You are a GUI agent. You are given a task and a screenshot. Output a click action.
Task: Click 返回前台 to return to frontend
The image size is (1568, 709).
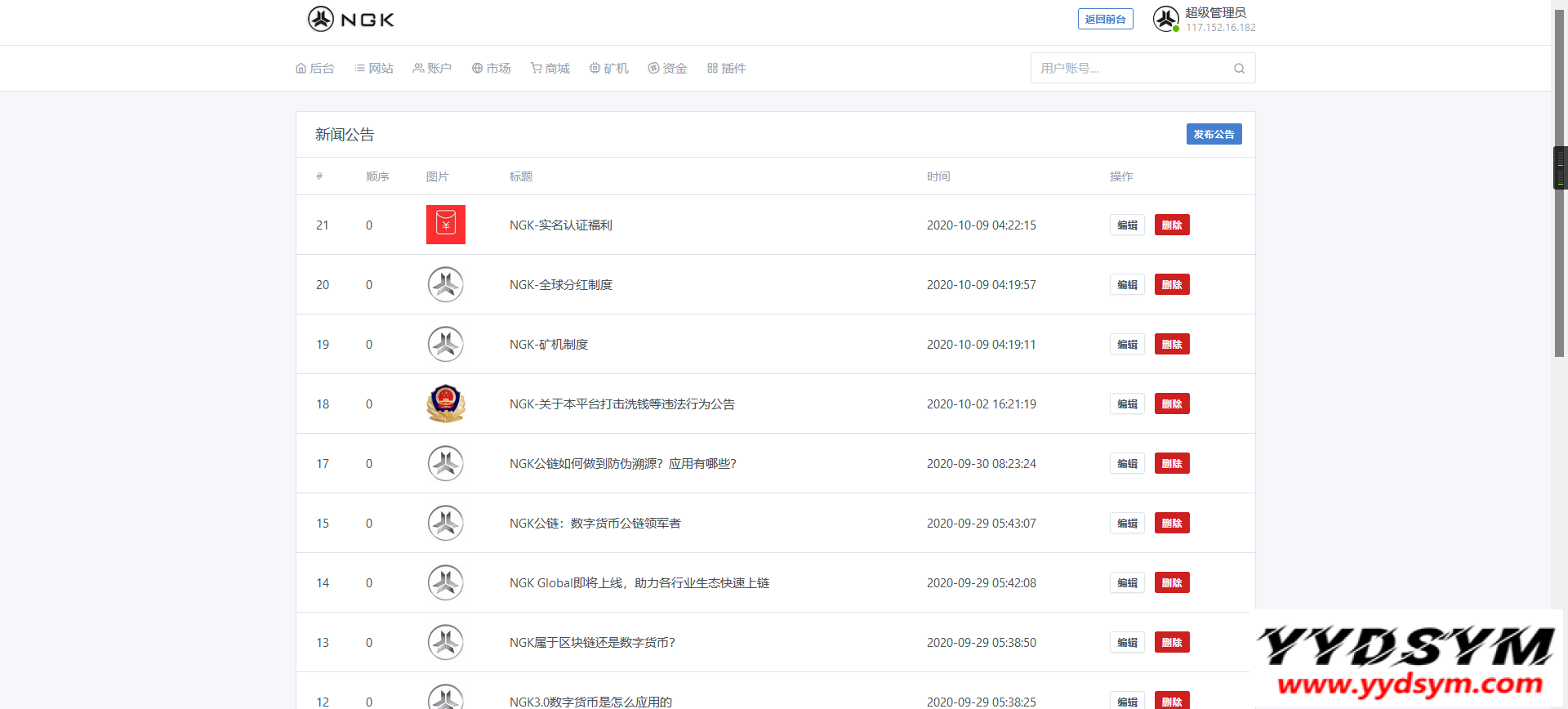(1105, 19)
